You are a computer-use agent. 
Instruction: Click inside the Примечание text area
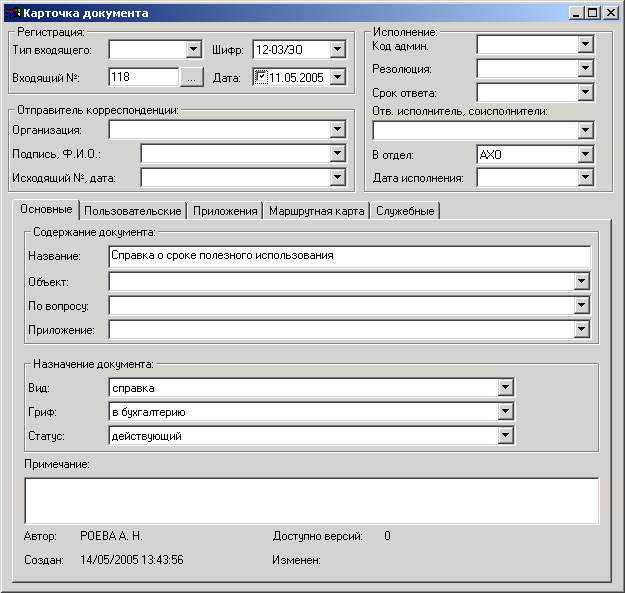pos(311,500)
